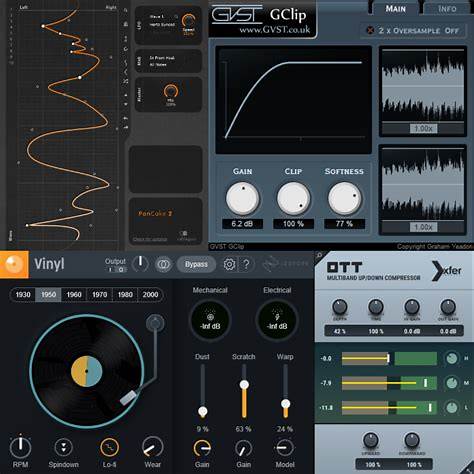Click the Wear knob in Vinyl
This screenshot has height=474, width=474.
click(152, 447)
